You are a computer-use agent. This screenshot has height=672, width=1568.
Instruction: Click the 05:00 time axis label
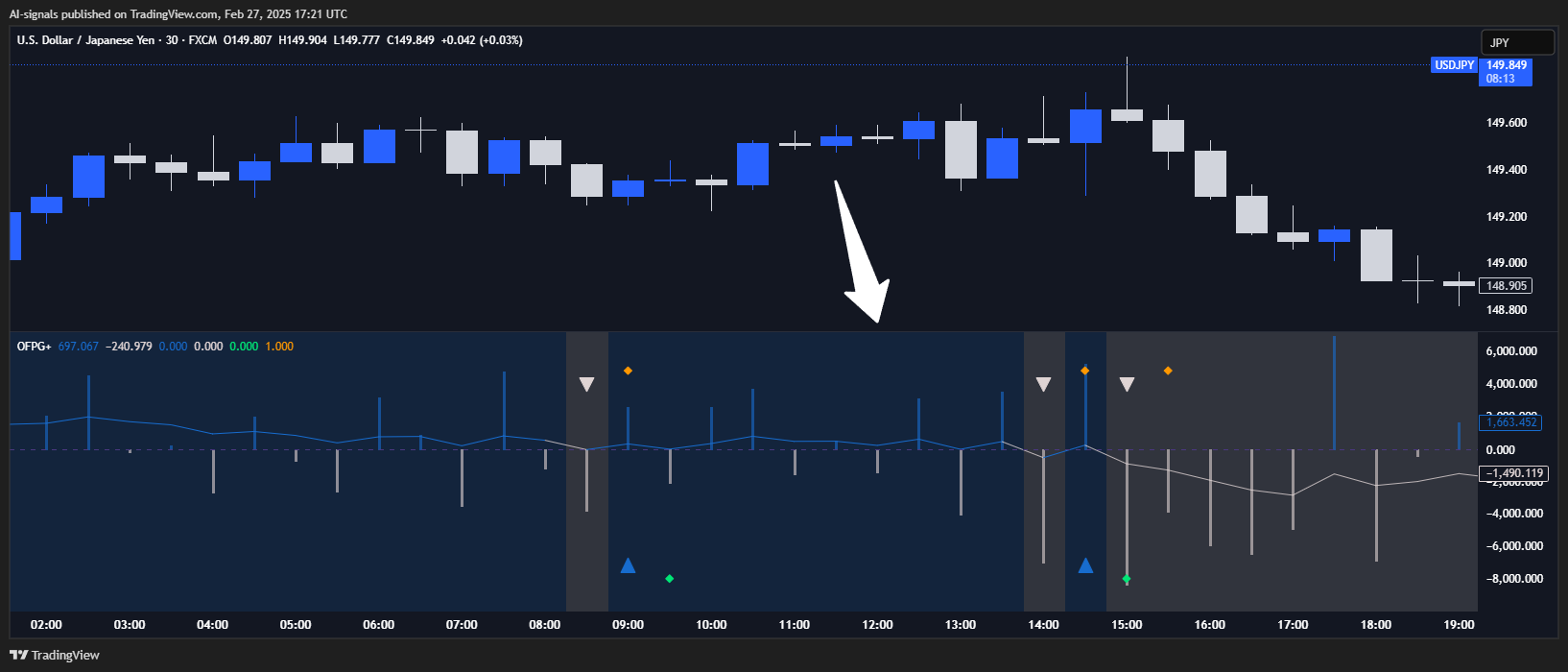point(296,625)
